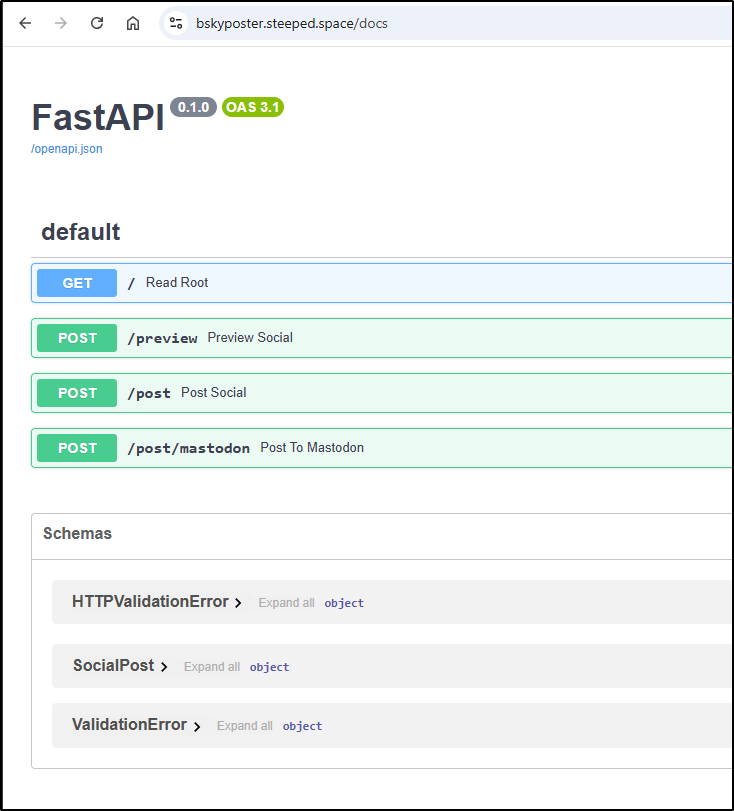Click the POST badge for /post/mastodon
This screenshot has height=811, width=734.
click(77, 448)
